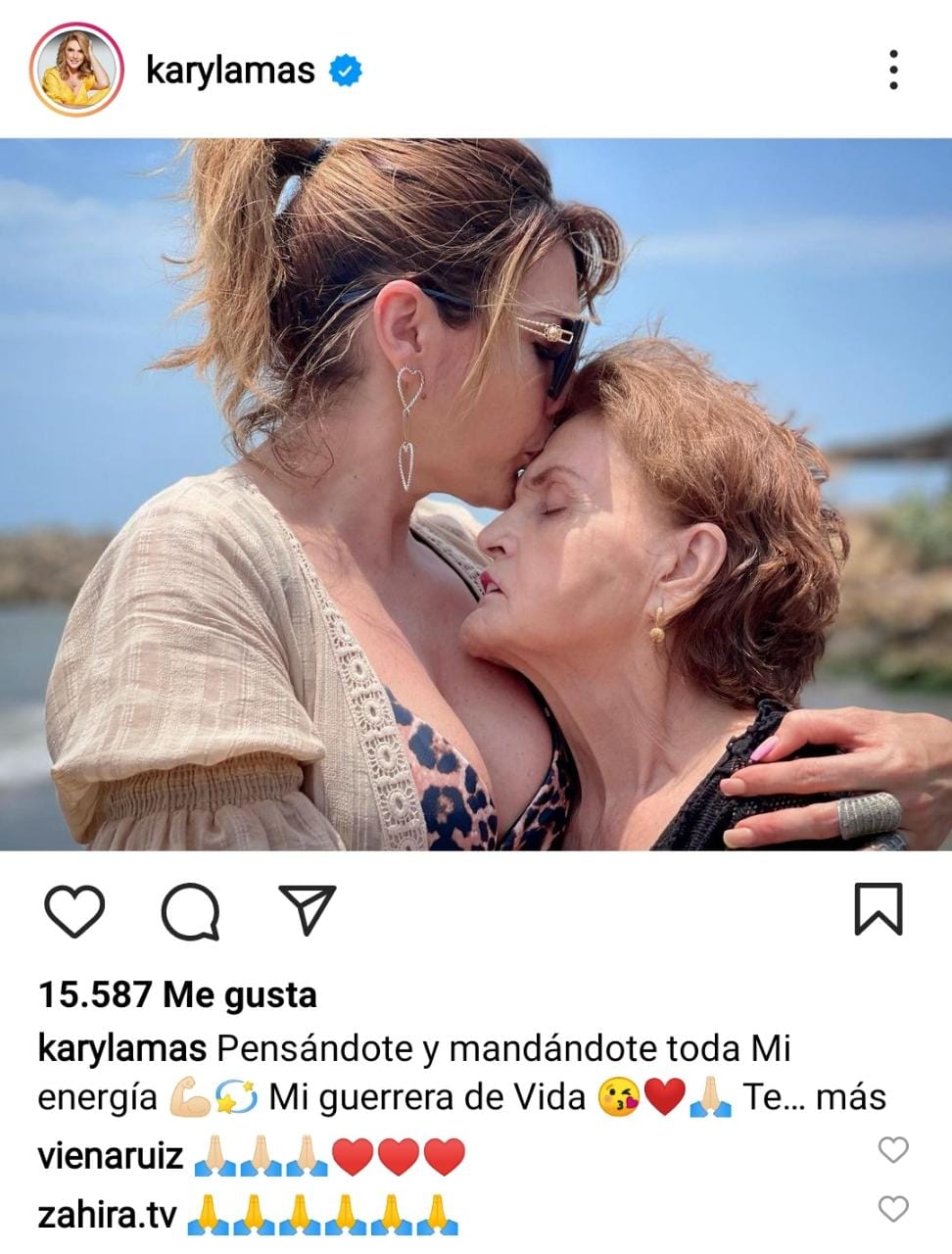This screenshot has height=1254, width=952.
Task: Tap zahira.tv's praying hands emoji comment
Action: (322, 1216)
